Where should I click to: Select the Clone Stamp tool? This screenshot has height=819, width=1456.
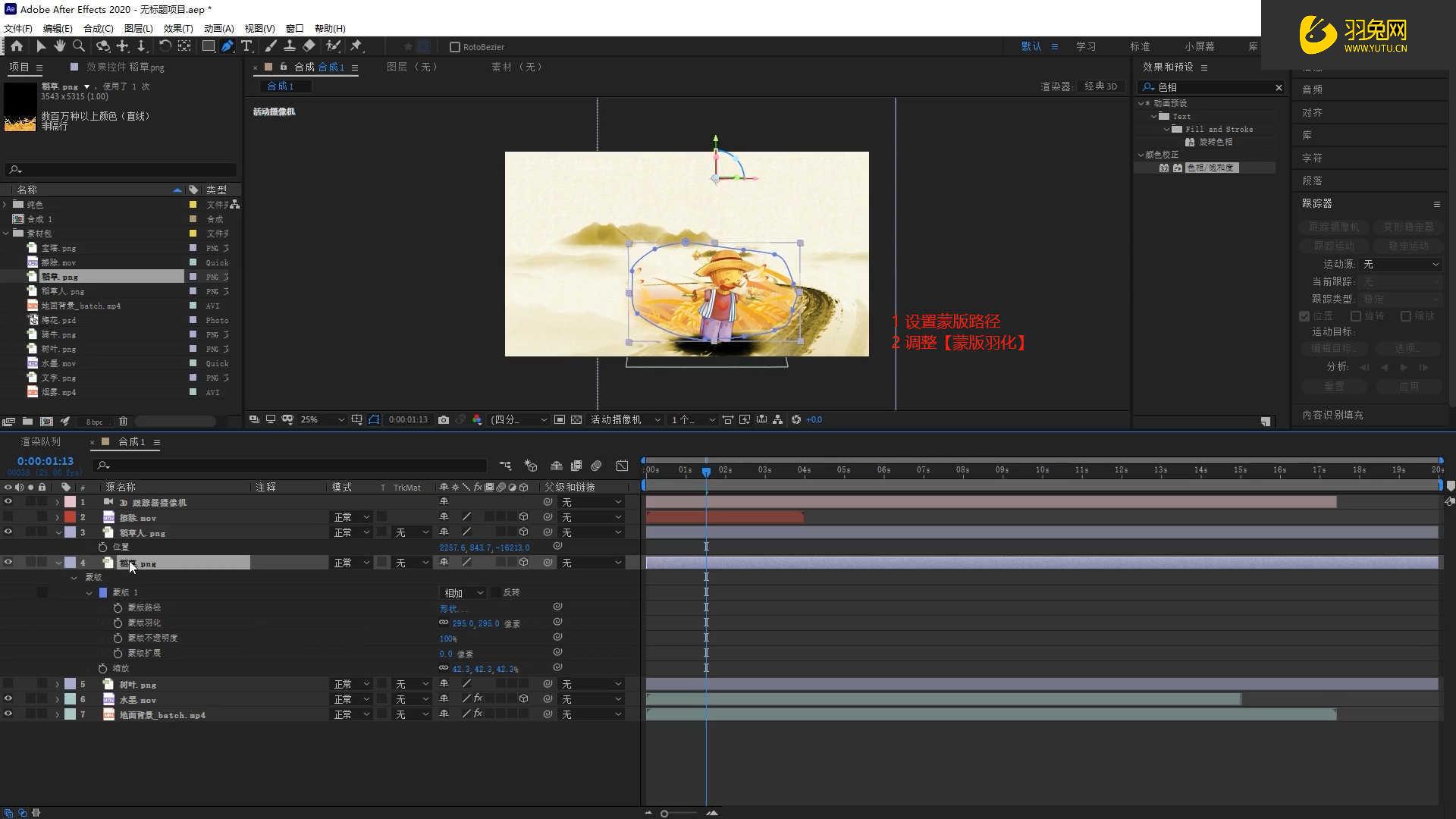289,46
